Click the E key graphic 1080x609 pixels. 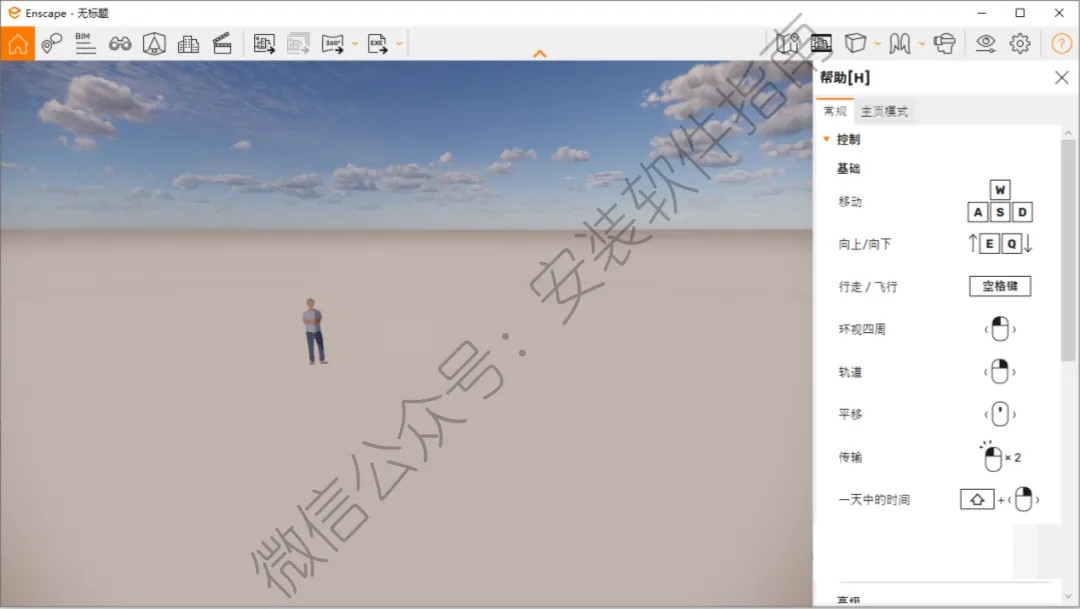click(990, 244)
